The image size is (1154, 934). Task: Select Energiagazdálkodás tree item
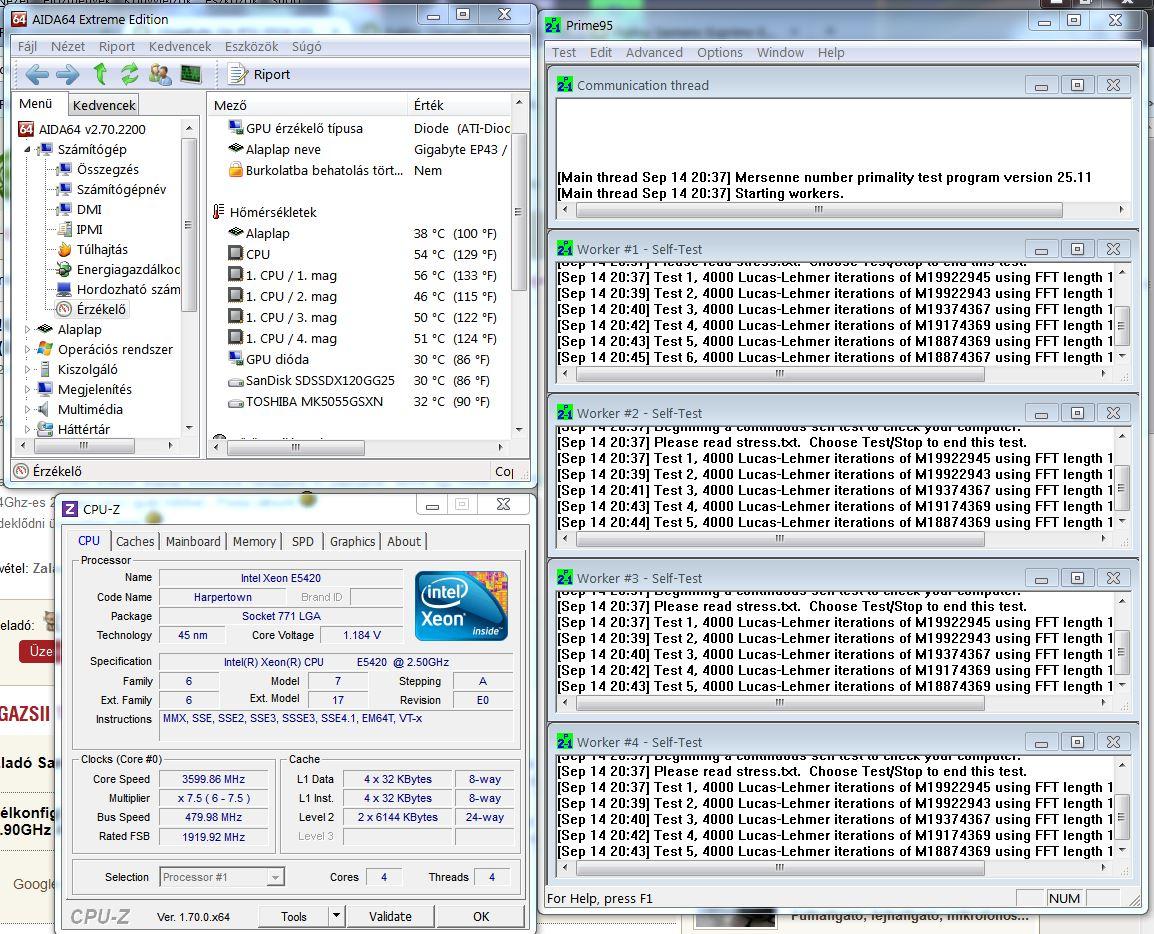[x=128, y=269]
